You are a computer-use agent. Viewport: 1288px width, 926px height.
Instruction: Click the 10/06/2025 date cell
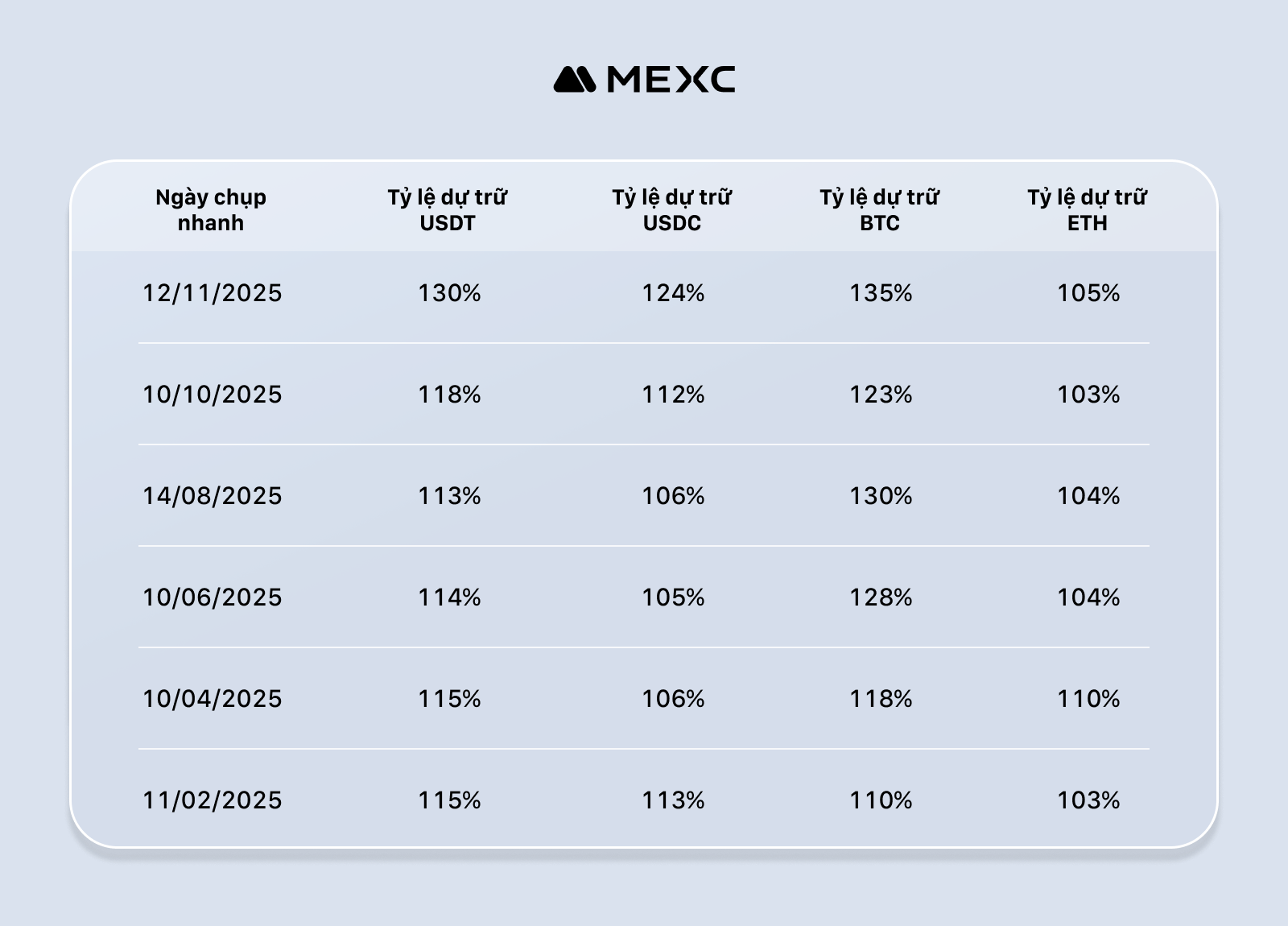[213, 597]
